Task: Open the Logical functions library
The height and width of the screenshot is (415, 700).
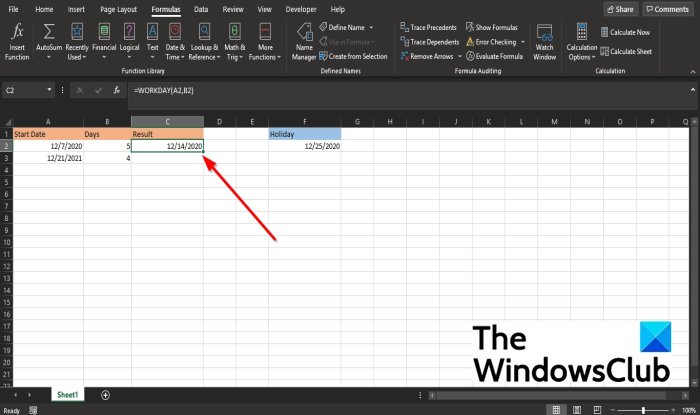Action: pyautogui.click(x=129, y=42)
